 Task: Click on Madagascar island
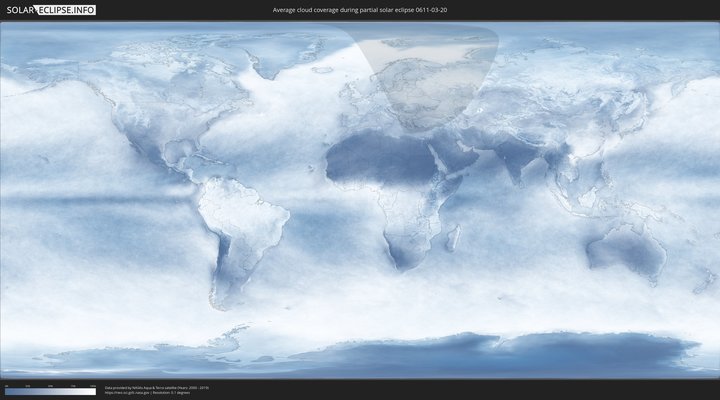[x=454, y=238]
